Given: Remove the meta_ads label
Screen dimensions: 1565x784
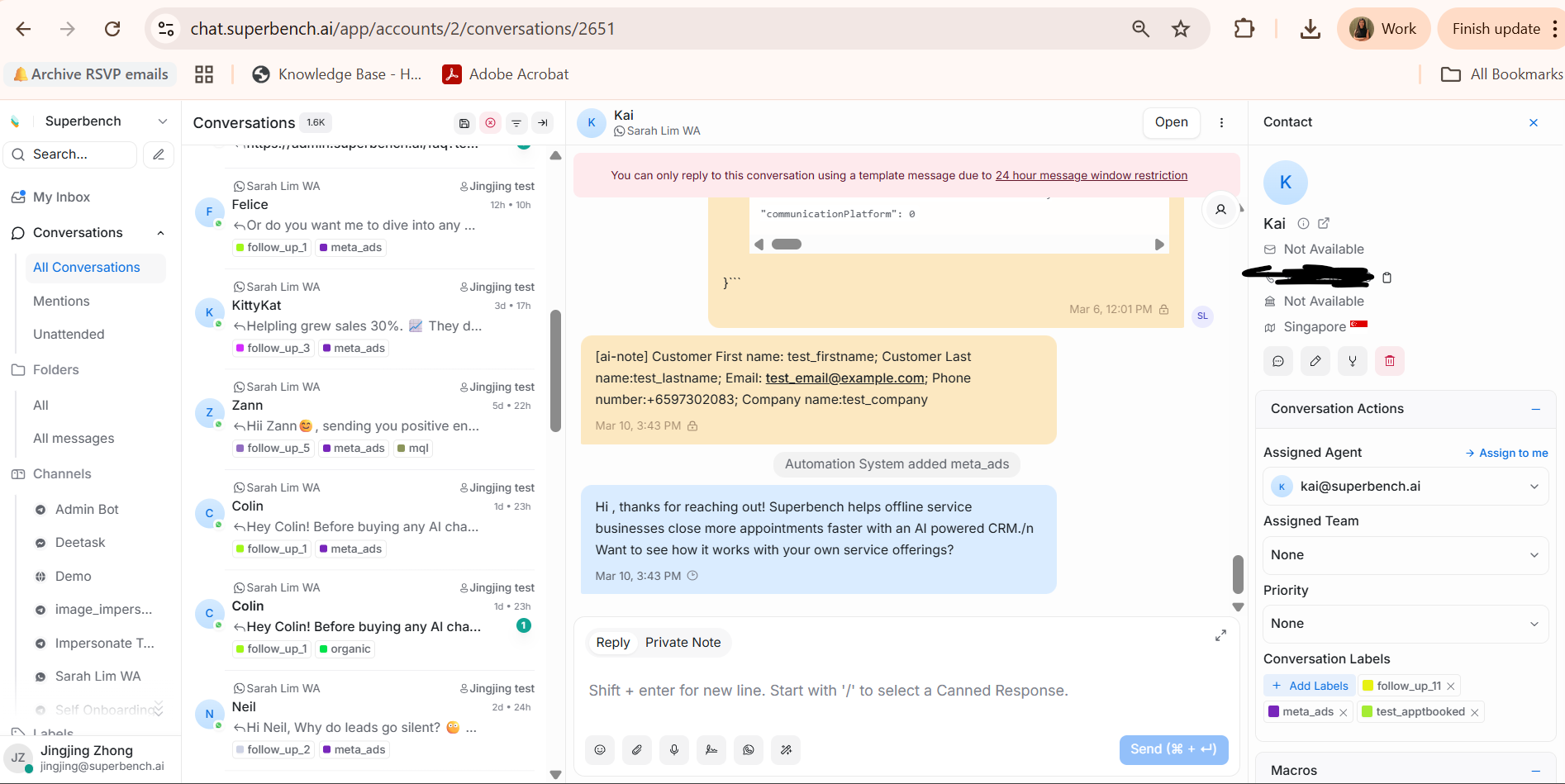Looking at the screenshot, I should pos(1343,712).
